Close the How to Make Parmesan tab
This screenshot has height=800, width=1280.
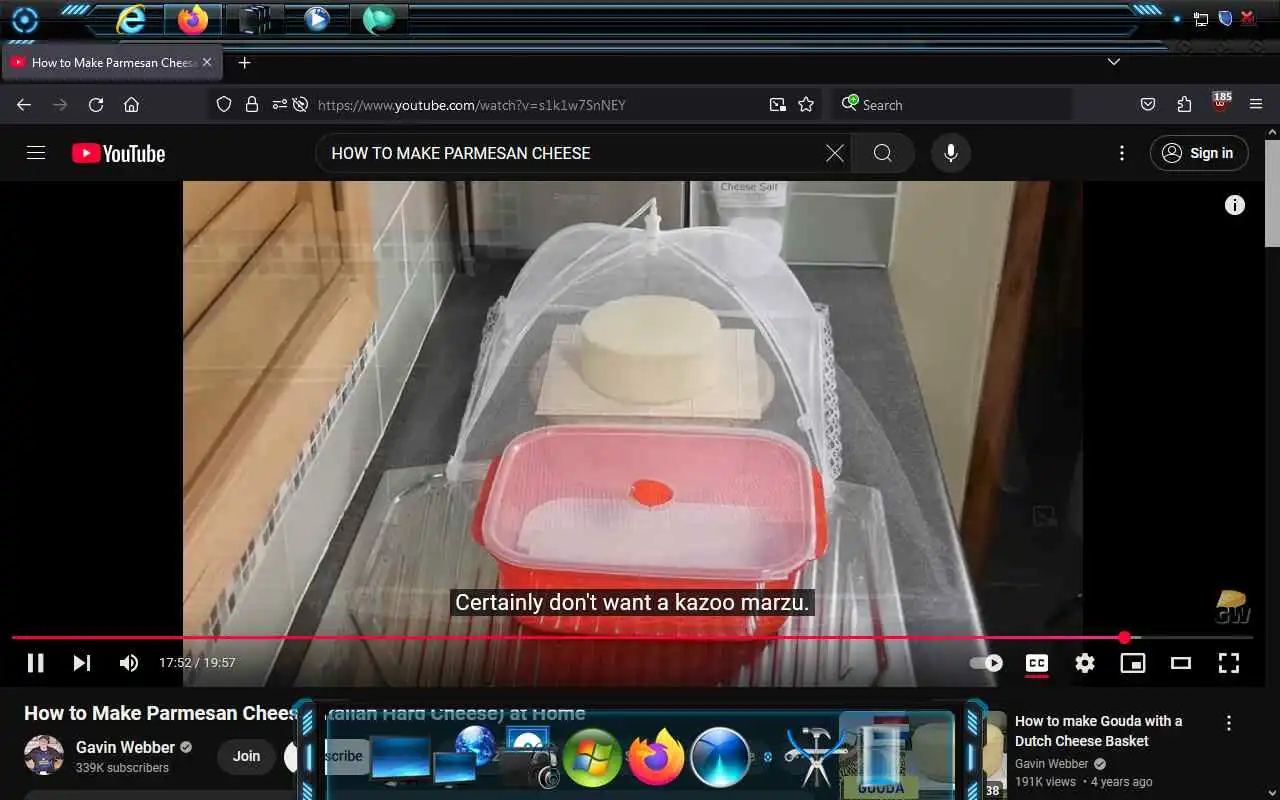tap(207, 62)
